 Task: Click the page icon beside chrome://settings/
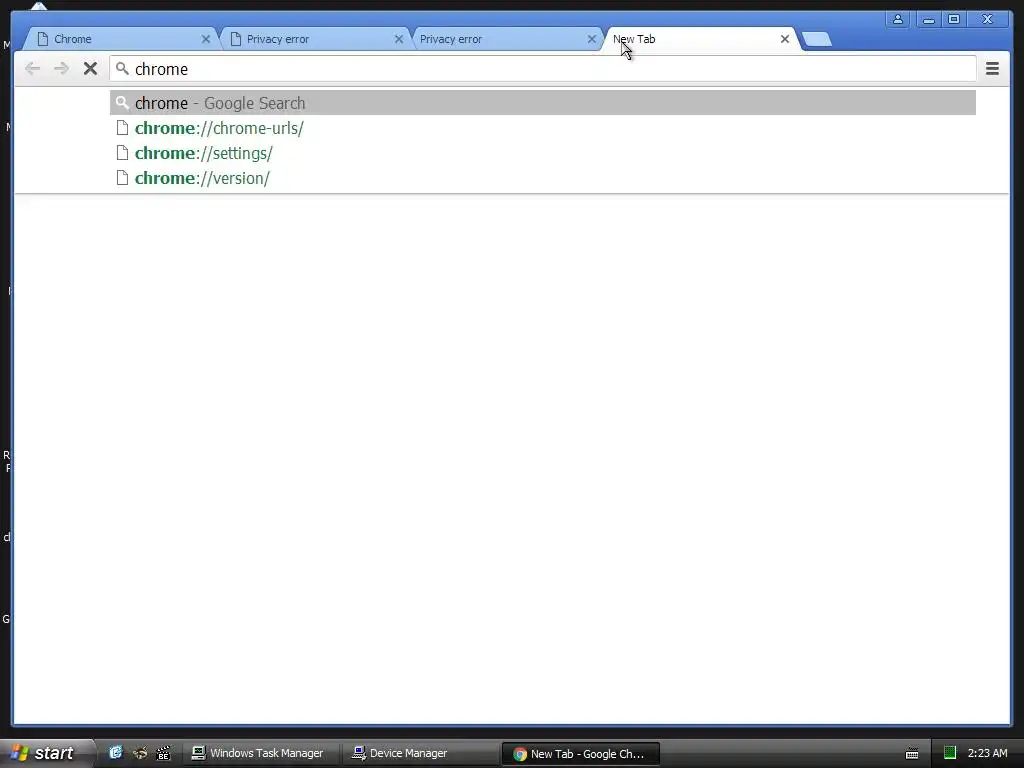[122, 153]
